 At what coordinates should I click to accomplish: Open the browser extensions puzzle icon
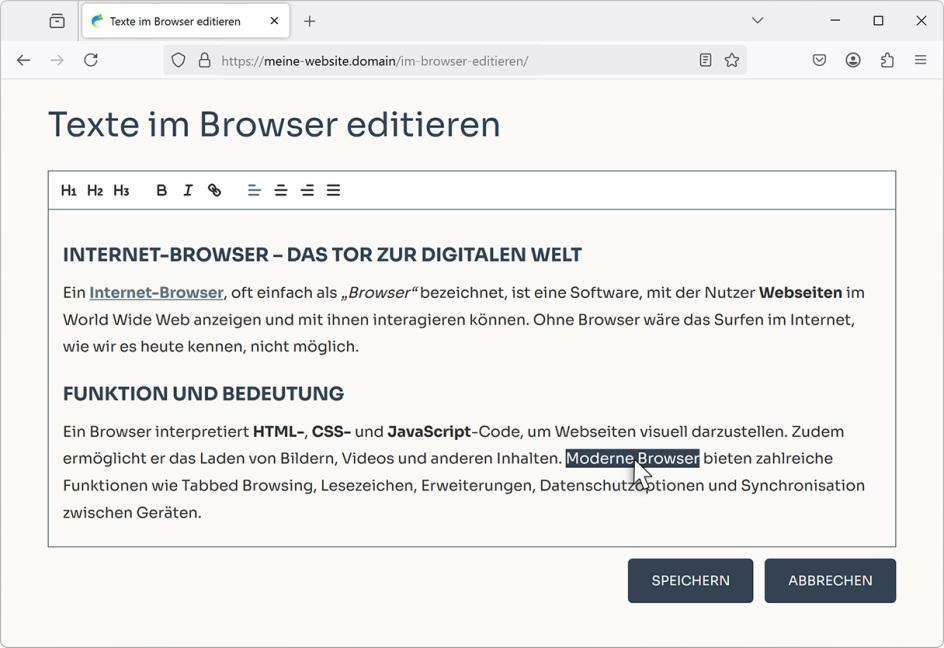click(886, 60)
